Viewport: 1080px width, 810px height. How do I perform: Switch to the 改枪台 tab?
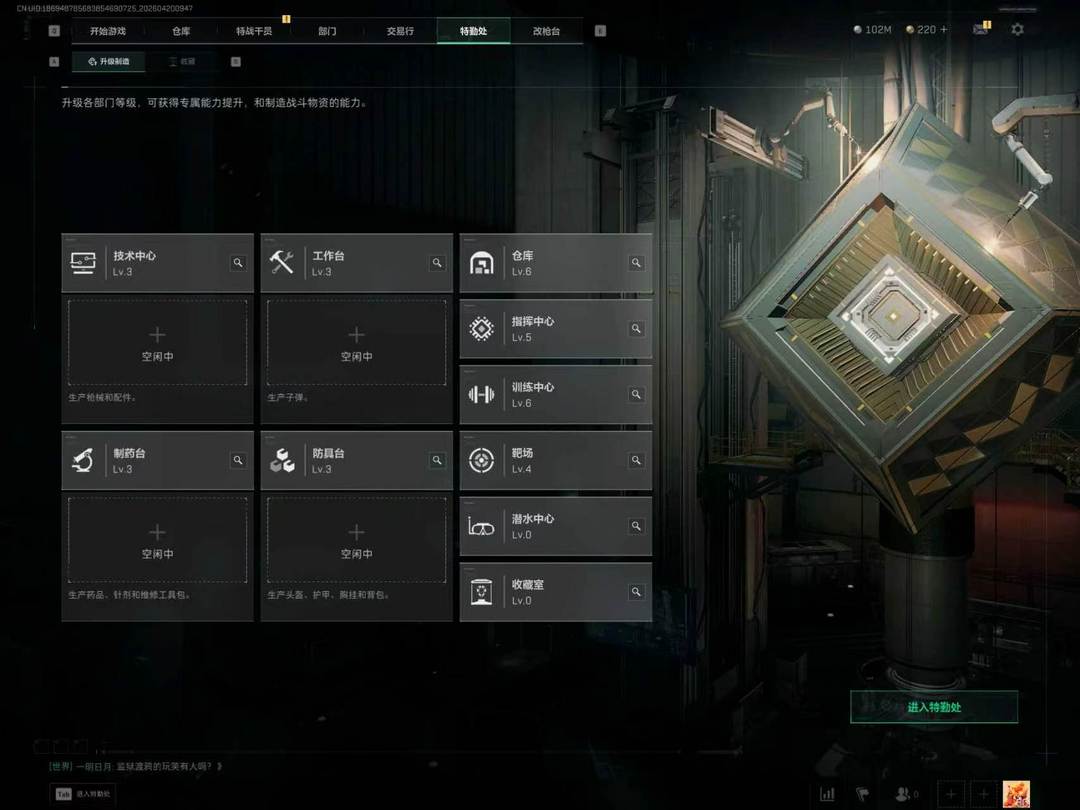(546, 31)
